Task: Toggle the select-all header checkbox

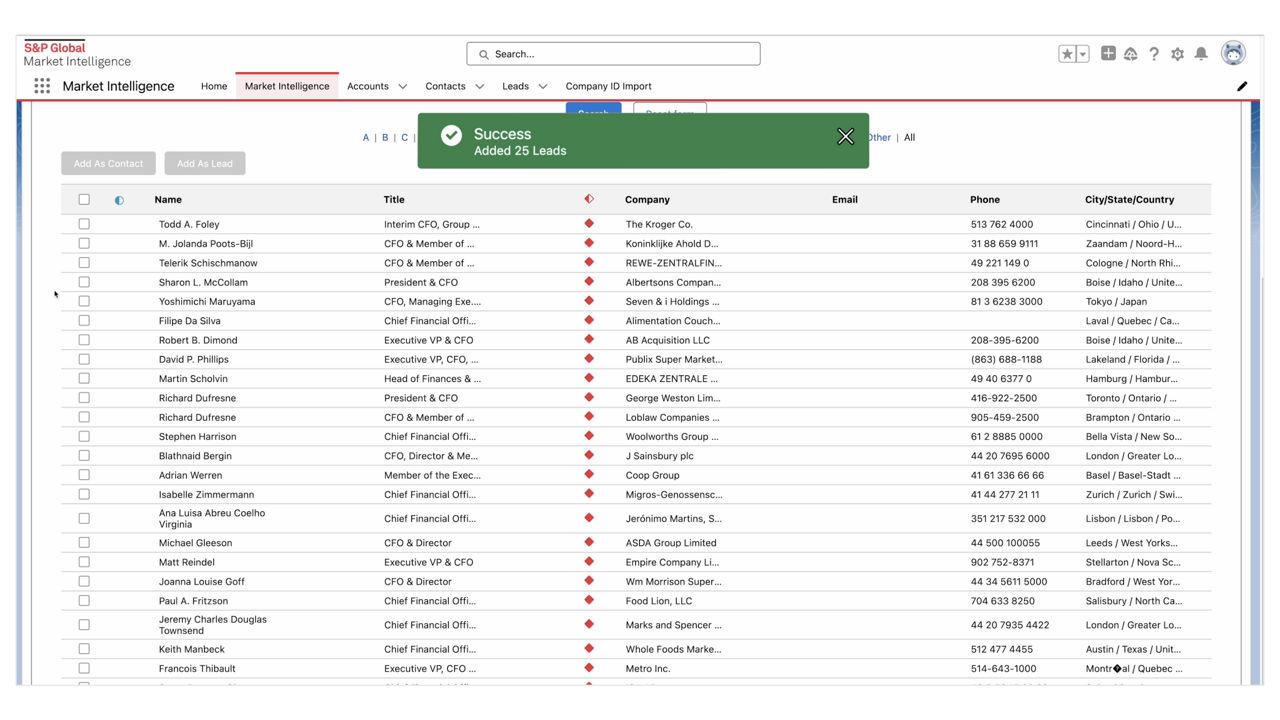Action: [84, 199]
